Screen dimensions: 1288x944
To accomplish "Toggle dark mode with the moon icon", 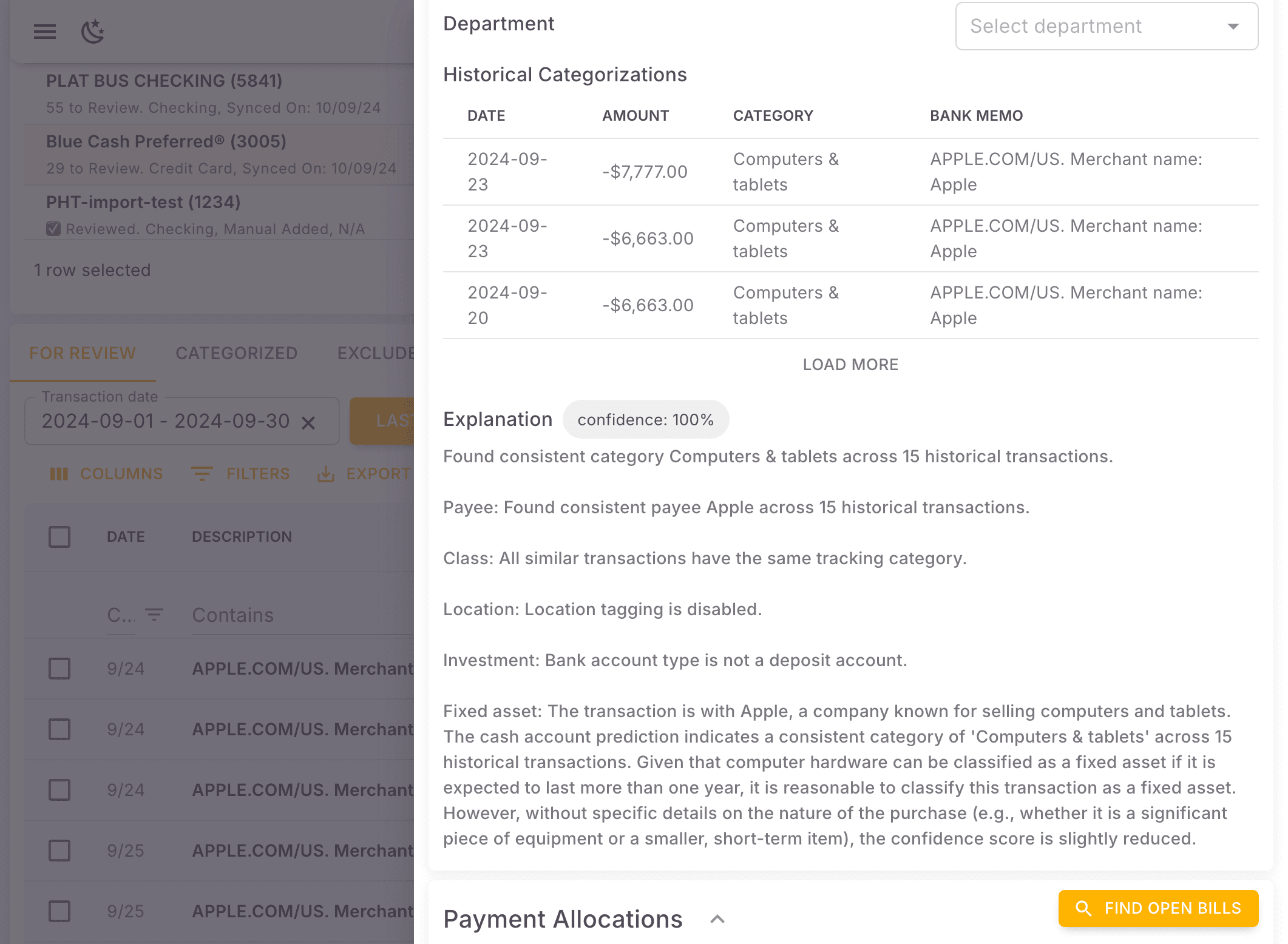I will coord(92,32).
